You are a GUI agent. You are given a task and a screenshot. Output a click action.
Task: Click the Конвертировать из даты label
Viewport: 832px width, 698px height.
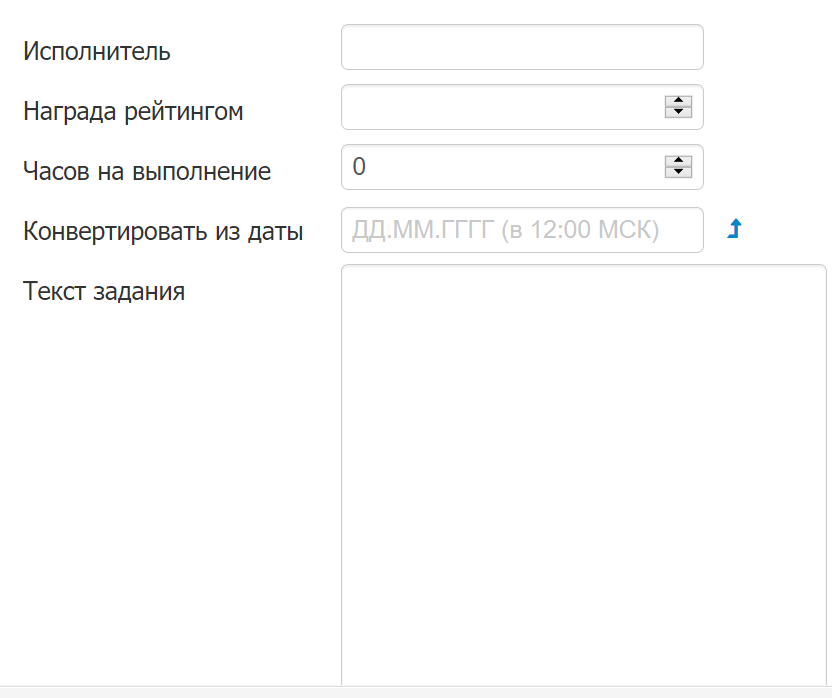pos(163,231)
